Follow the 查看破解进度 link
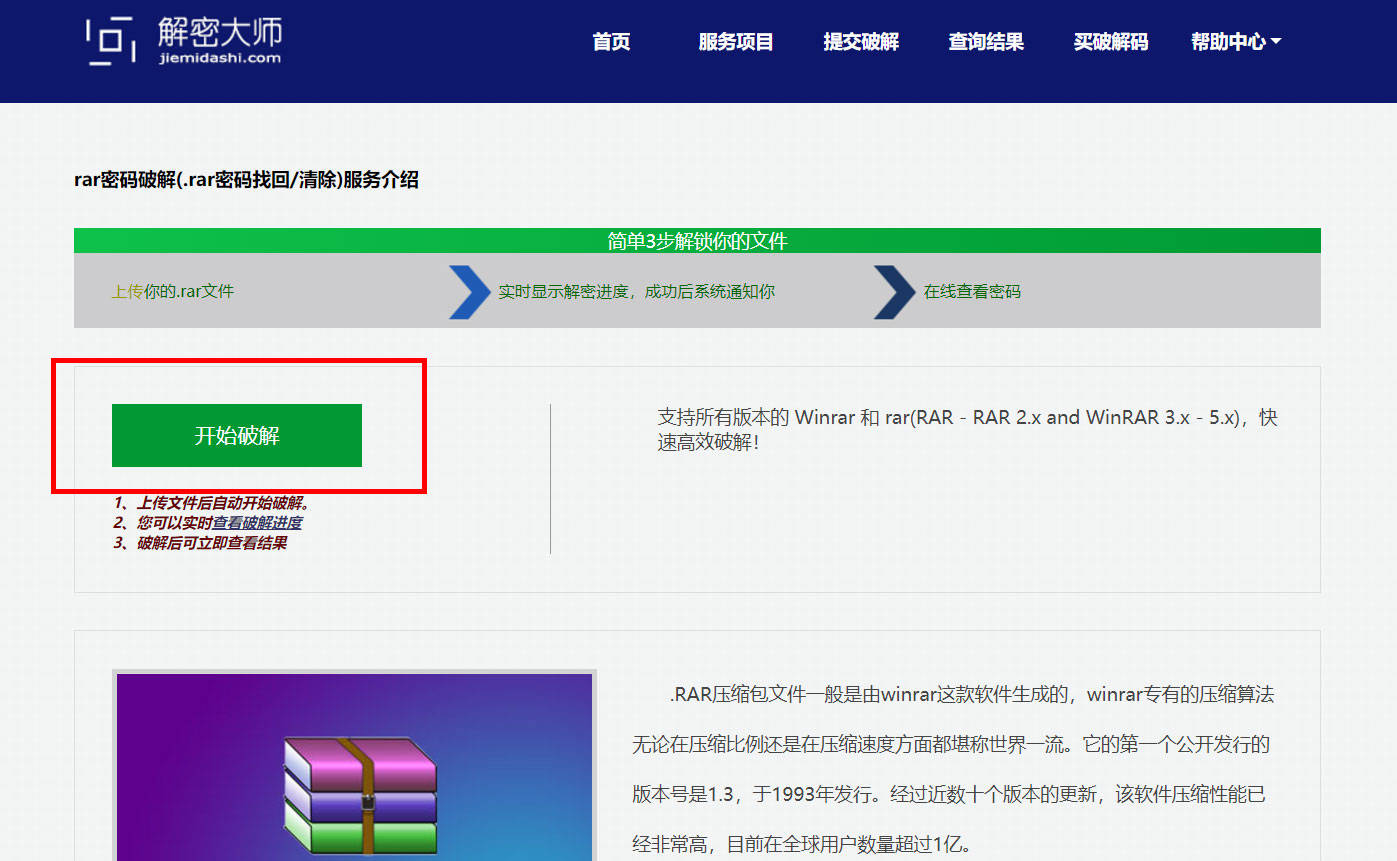This screenshot has height=861, width=1397. click(x=256, y=523)
